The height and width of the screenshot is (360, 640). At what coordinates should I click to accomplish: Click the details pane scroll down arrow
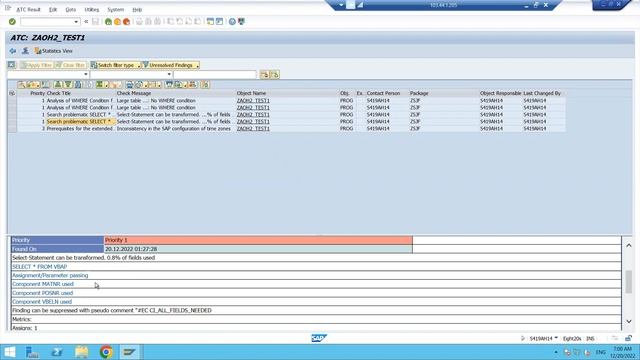point(629,322)
